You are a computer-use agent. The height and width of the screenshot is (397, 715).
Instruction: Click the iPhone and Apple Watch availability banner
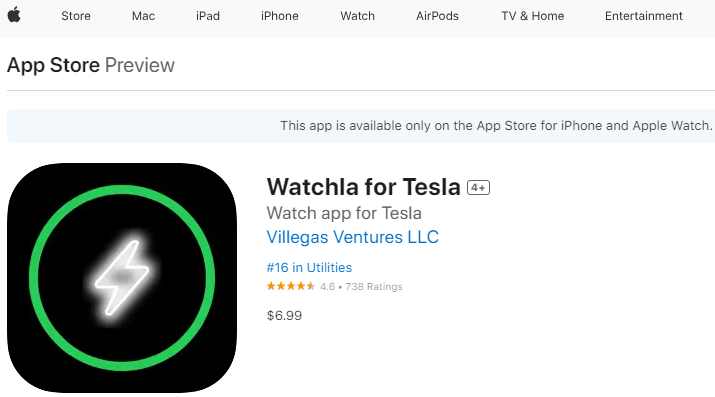click(x=361, y=126)
